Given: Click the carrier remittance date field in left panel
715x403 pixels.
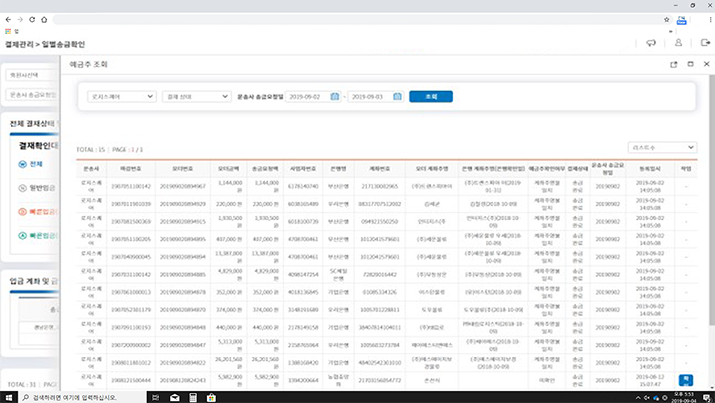Looking at the screenshot, I should click(x=32, y=95).
